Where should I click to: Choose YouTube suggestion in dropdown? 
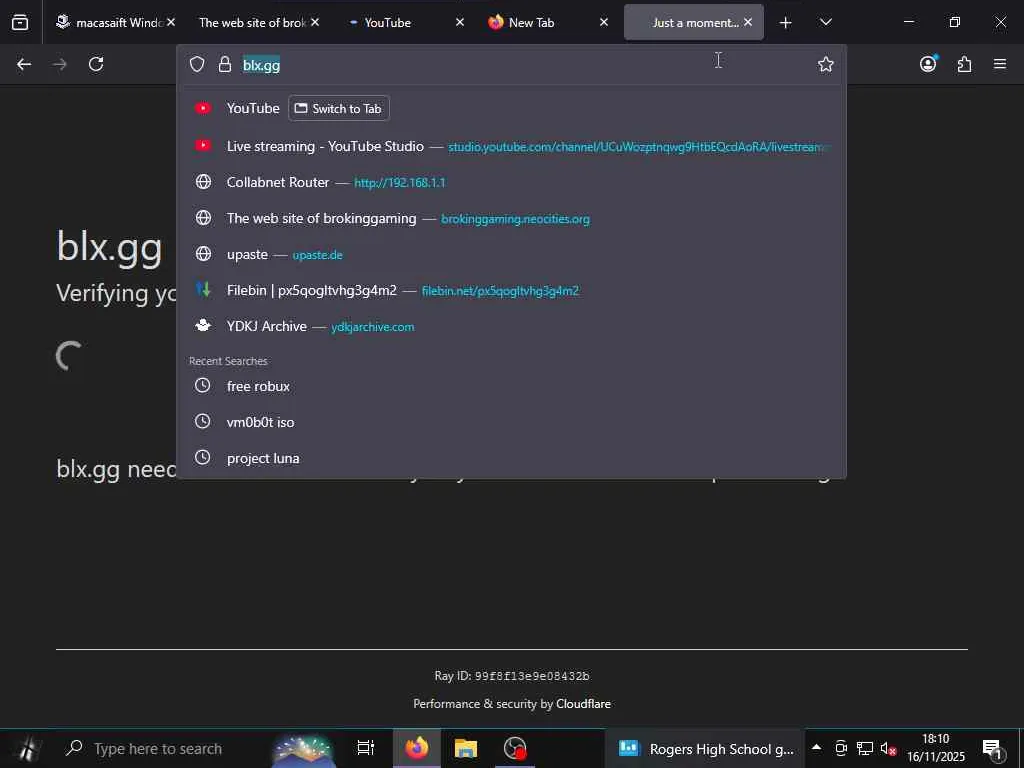pos(511,108)
